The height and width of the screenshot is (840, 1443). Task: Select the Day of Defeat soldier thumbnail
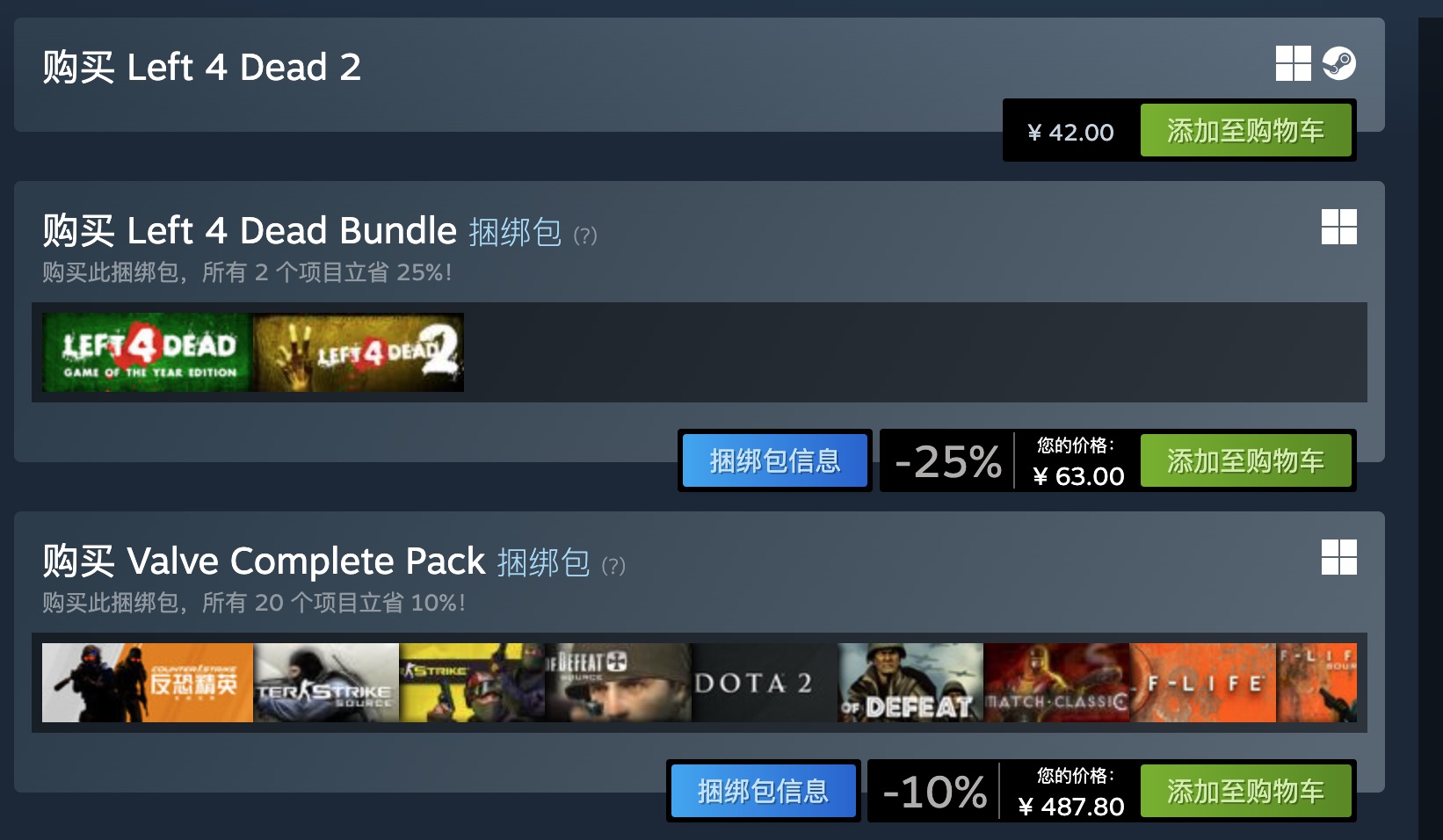pyautogui.click(x=910, y=683)
